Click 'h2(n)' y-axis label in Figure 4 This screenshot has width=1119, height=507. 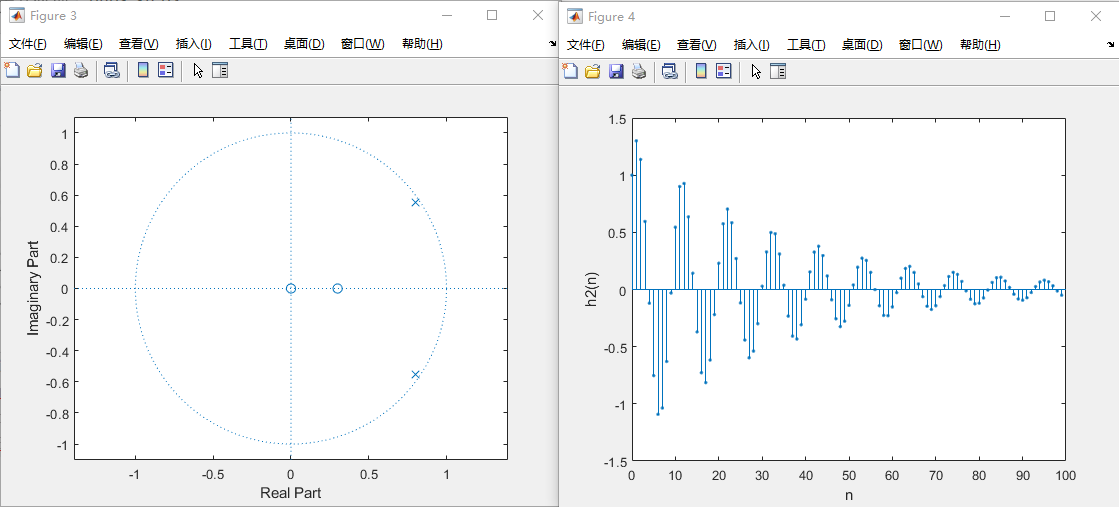591,290
